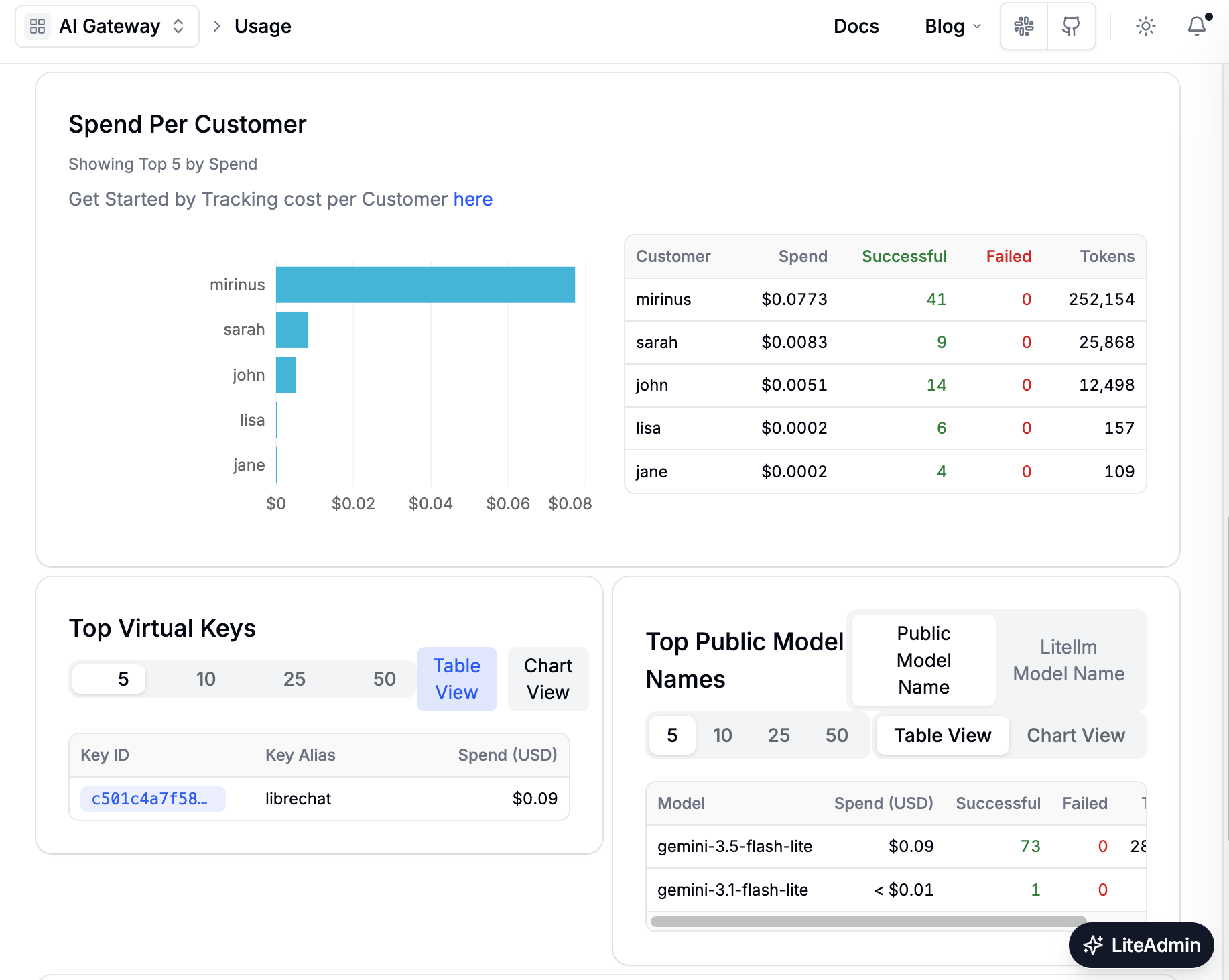Open the notifications bell
This screenshot has width=1229, height=980.
pyautogui.click(x=1197, y=26)
